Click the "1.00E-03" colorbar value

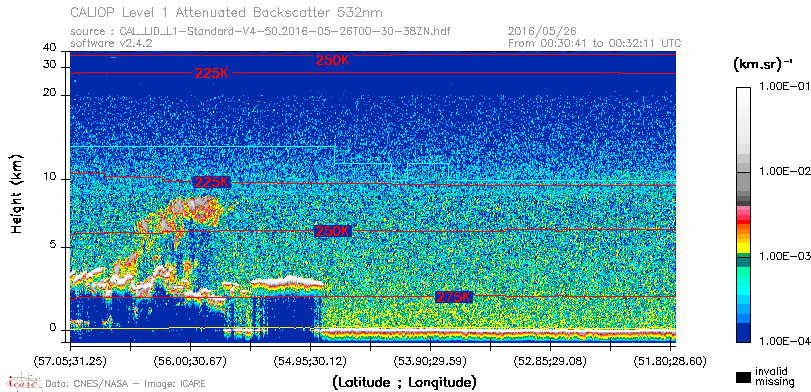(x=784, y=257)
